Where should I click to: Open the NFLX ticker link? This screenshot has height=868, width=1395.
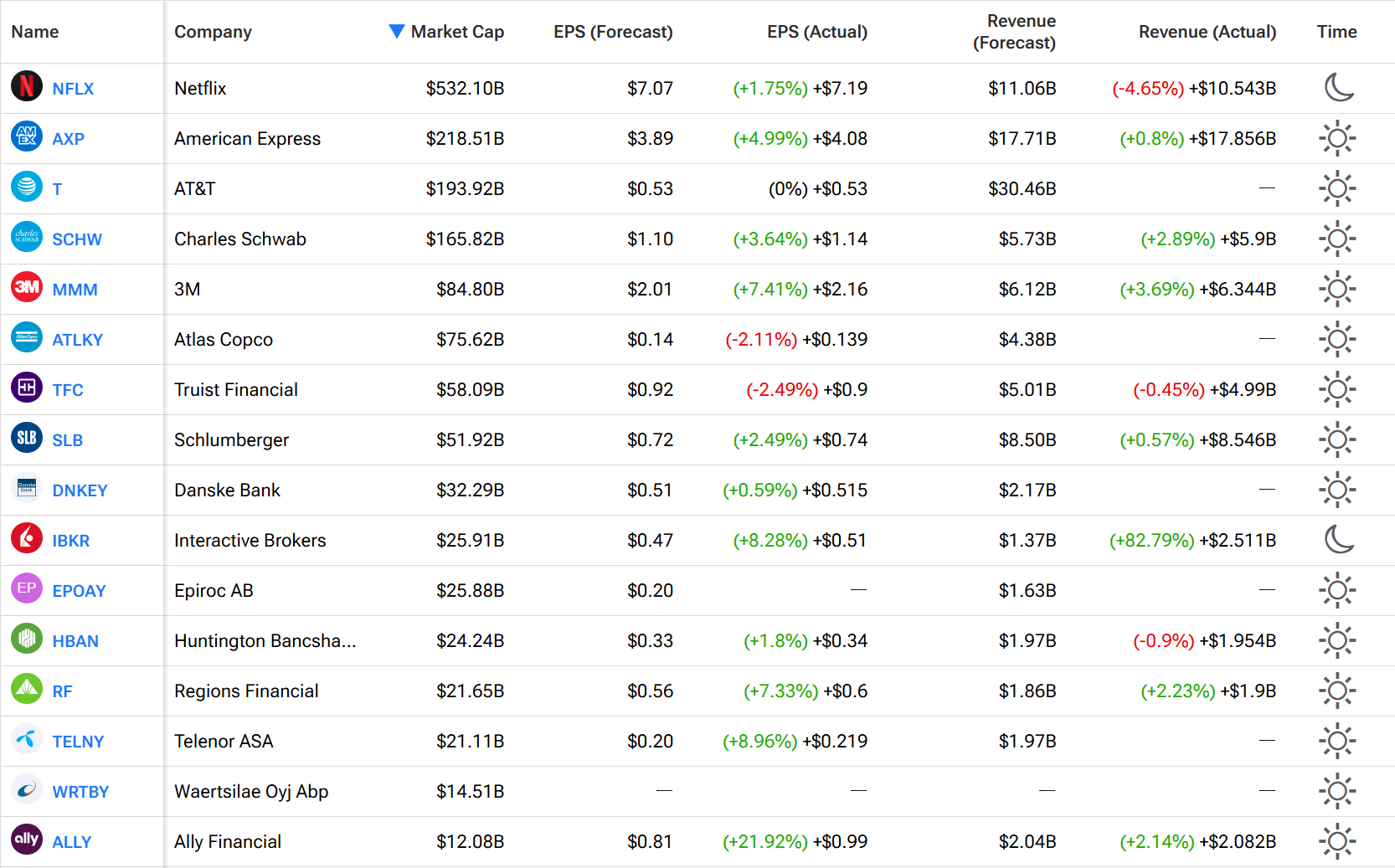(73, 89)
